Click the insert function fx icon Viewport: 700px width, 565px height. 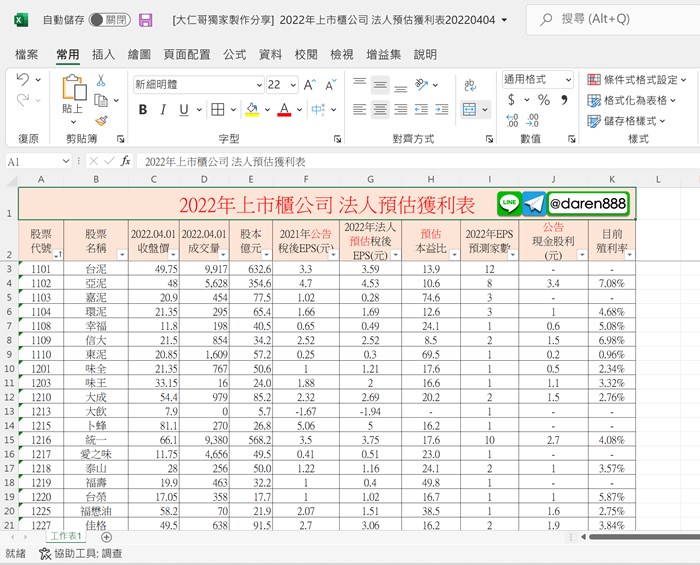[126, 161]
